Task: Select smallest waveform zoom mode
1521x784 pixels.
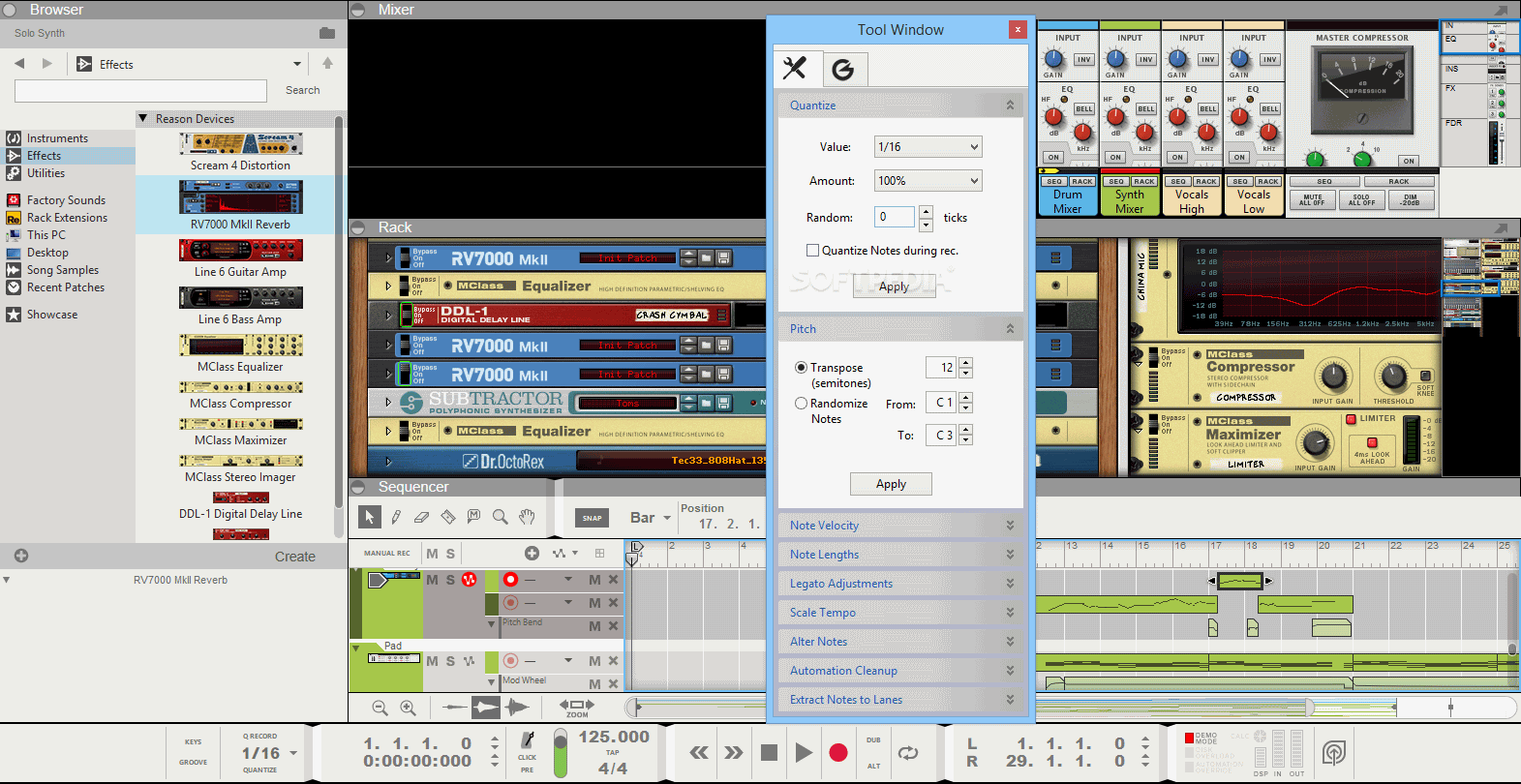Action: [454, 708]
